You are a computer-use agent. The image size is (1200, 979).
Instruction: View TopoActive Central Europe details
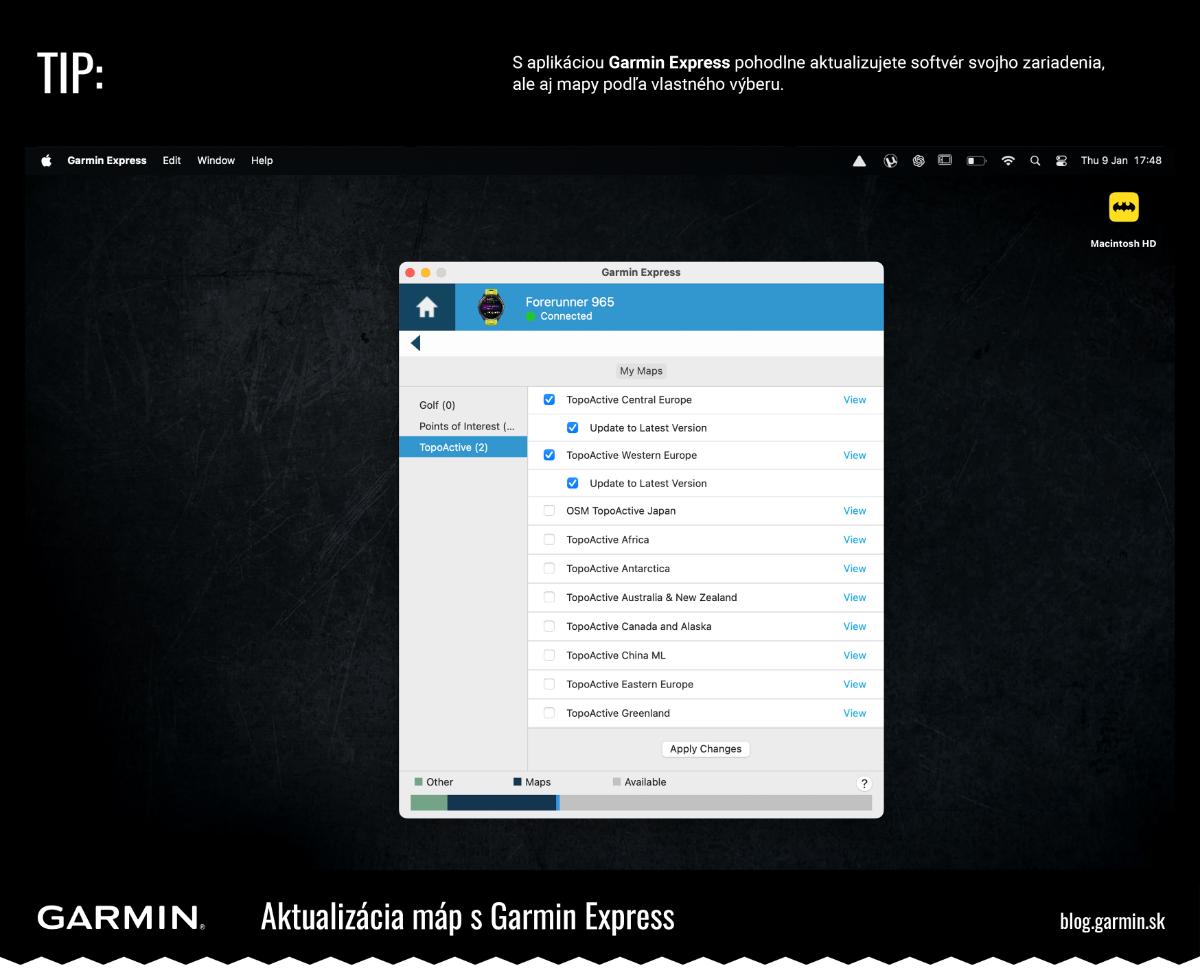click(x=855, y=400)
